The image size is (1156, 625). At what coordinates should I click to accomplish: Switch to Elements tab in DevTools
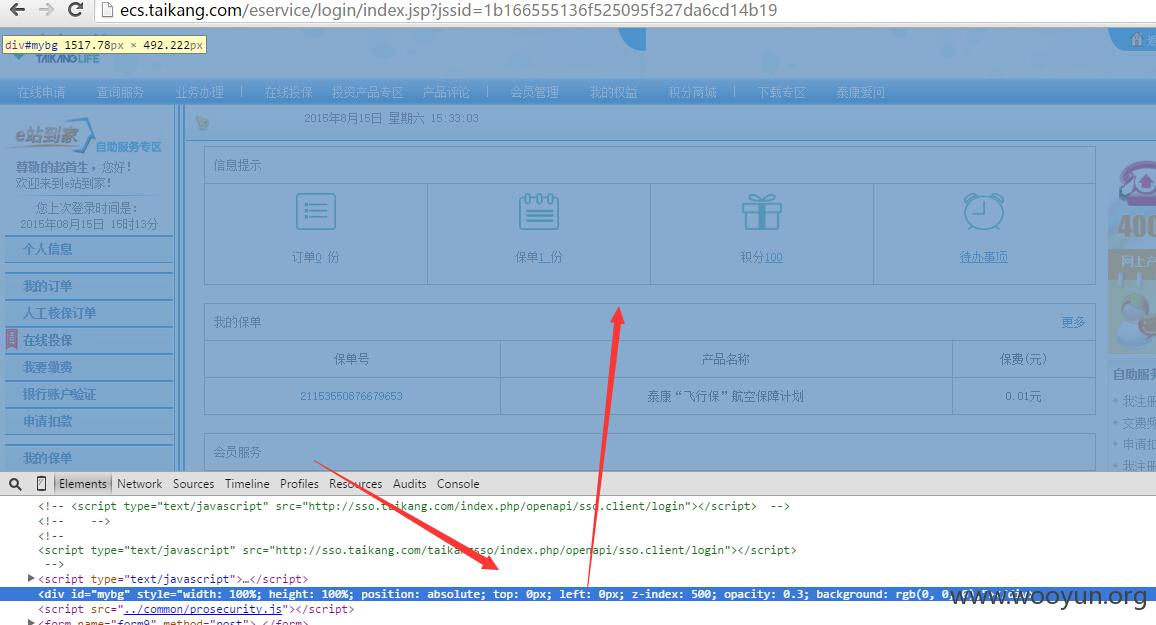(x=83, y=483)
